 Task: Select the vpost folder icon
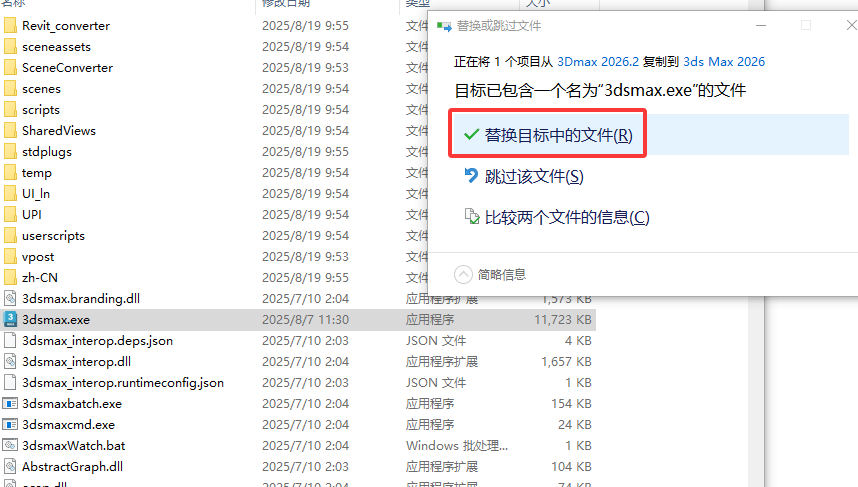point(10,256)
